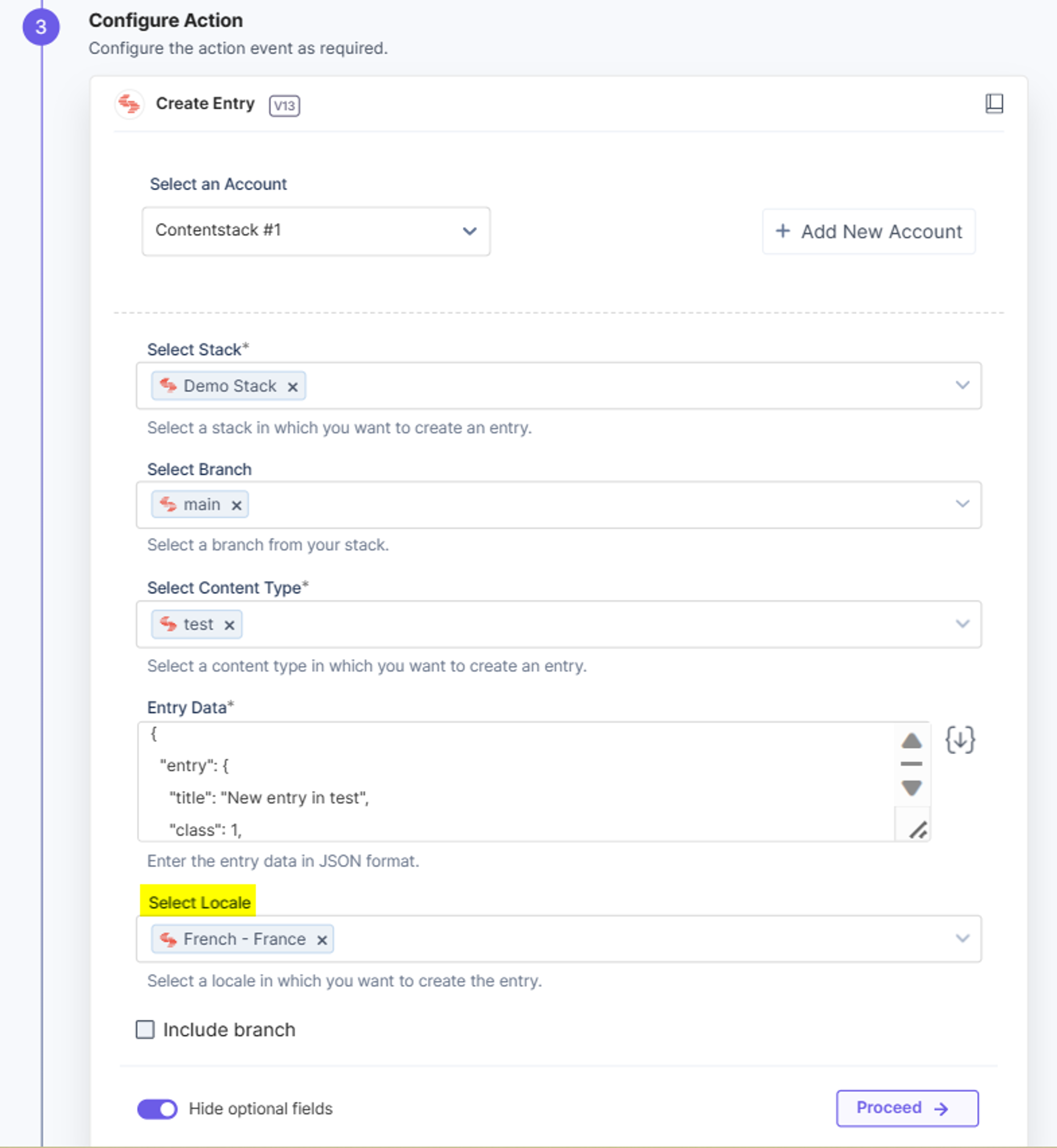Click the plus icon in Add New Account
1057x1148 pixels.
[x=783, y=231]
